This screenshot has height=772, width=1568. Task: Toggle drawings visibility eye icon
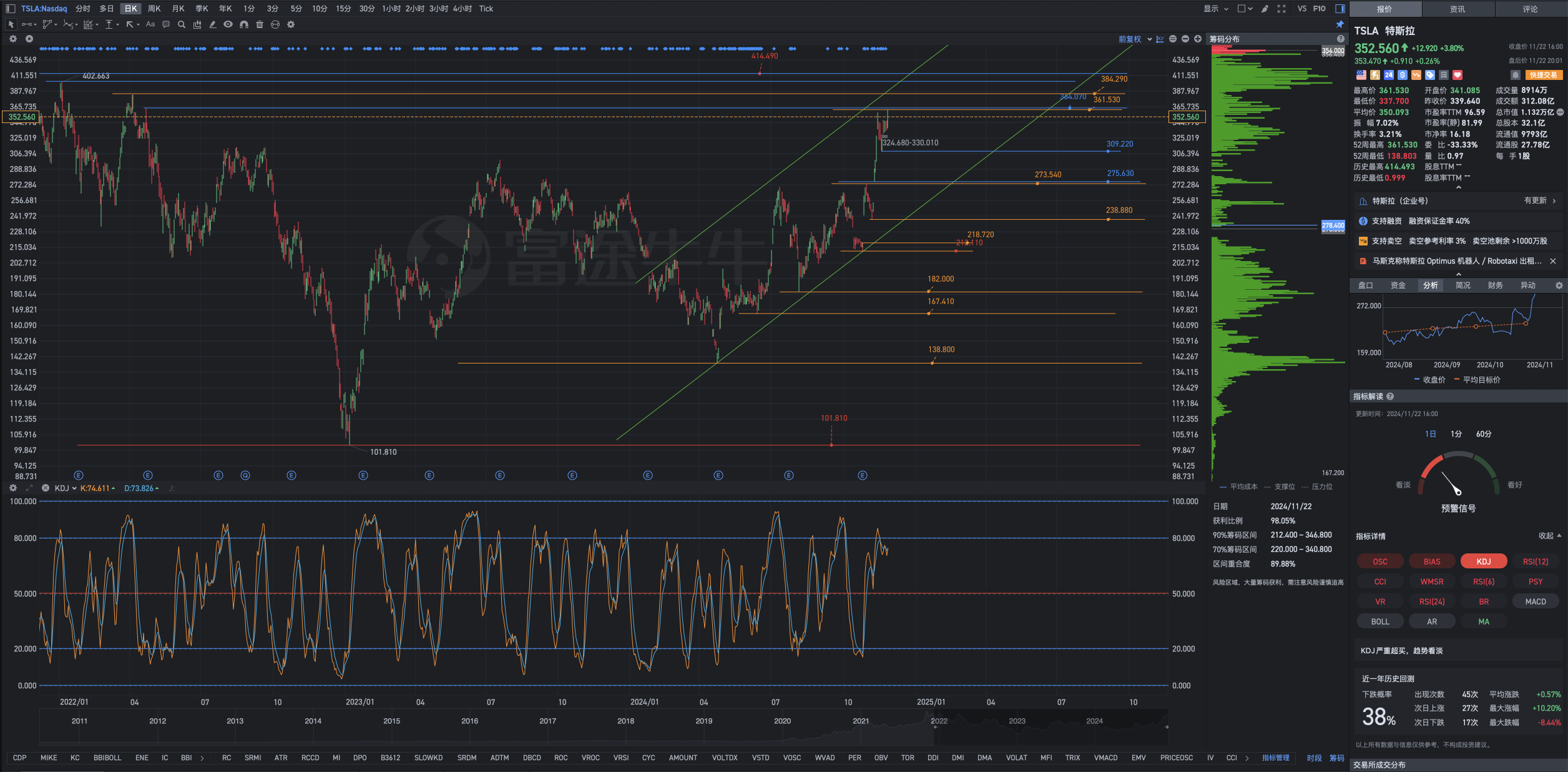(228, 24)
